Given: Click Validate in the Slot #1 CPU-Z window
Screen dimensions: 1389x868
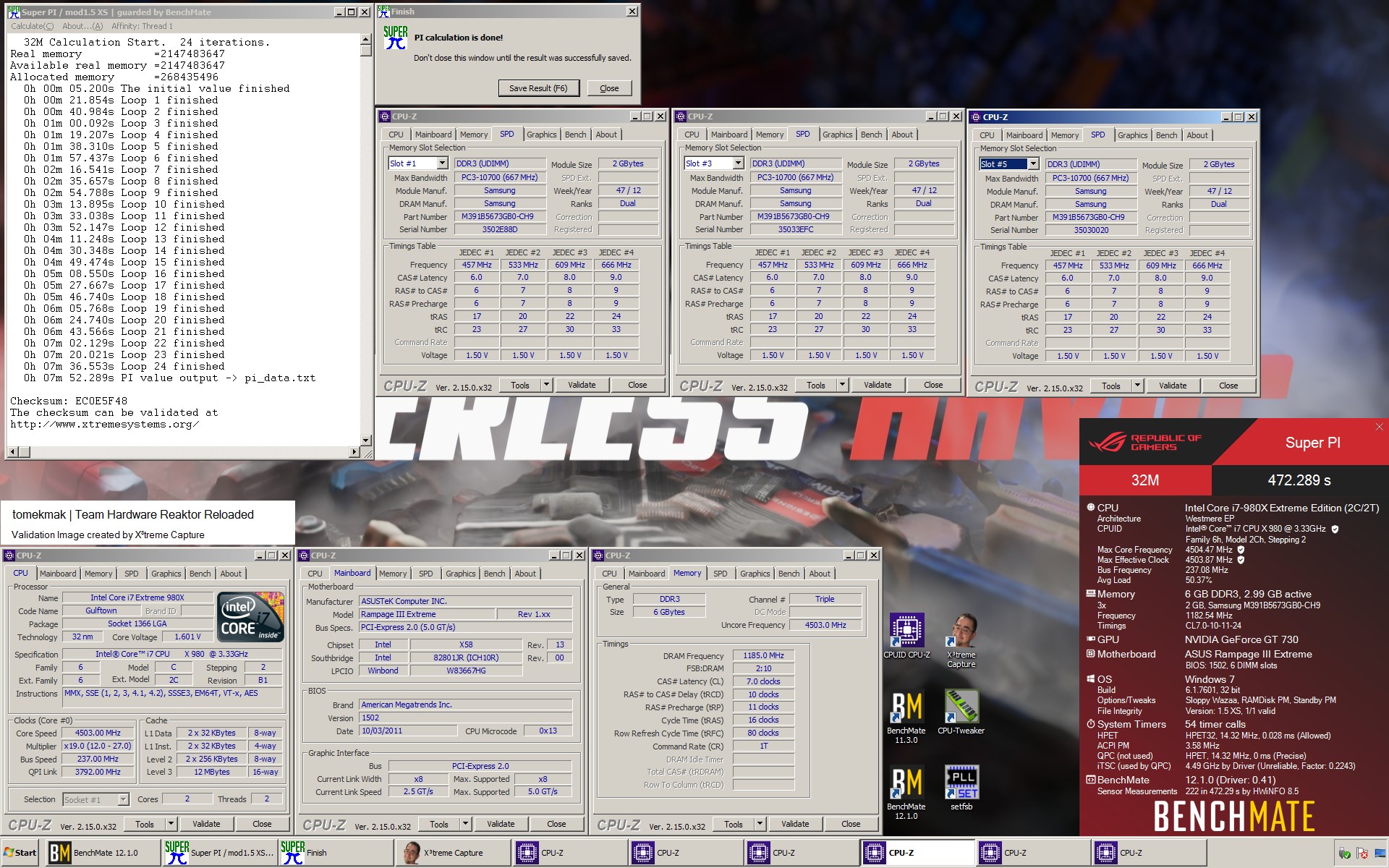Looking at the screenshot, I should [582, 385].
